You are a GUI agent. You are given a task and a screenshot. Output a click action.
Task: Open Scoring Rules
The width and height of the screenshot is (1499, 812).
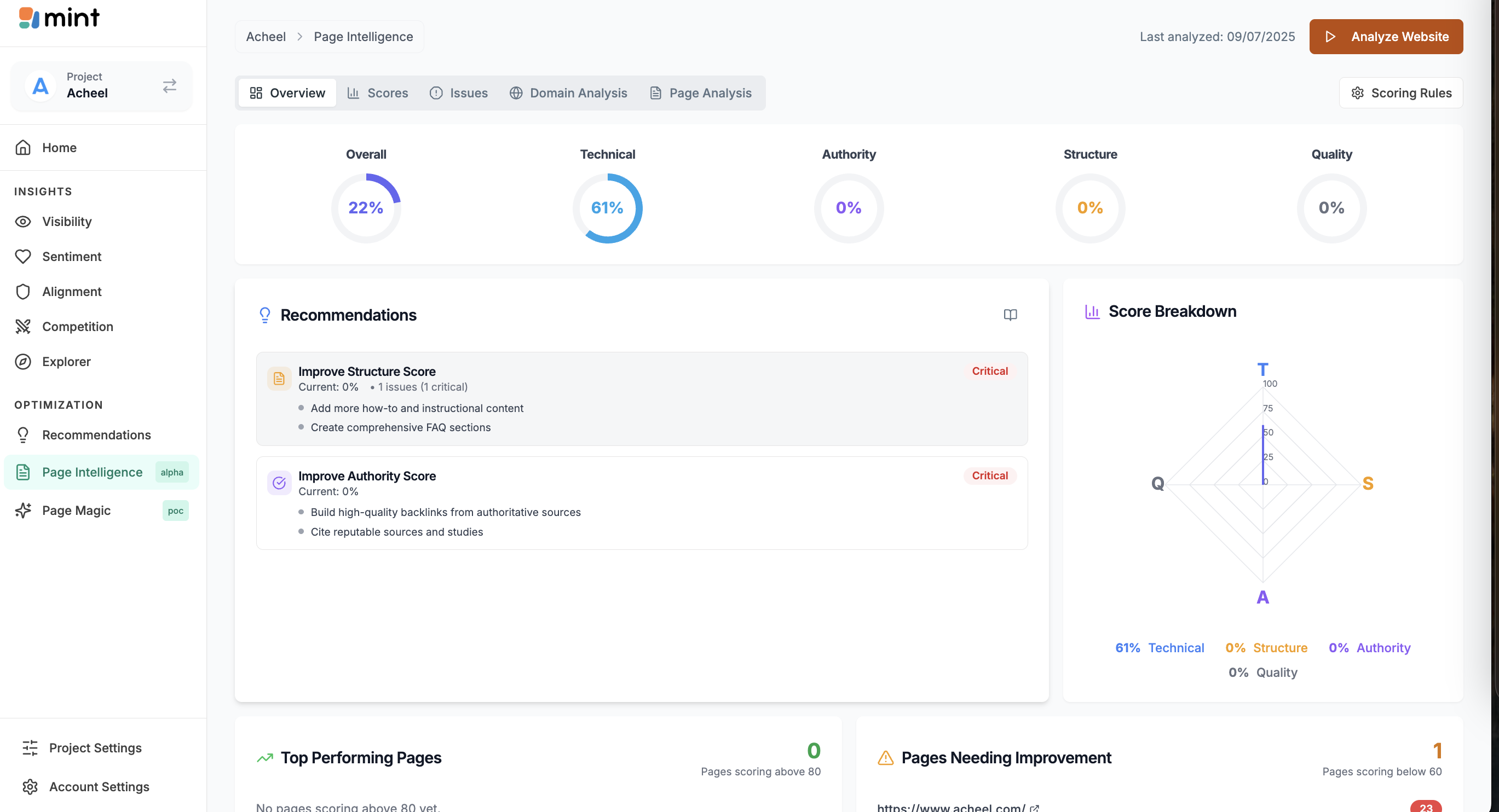pyautogui.click(x=1400, y=93)
